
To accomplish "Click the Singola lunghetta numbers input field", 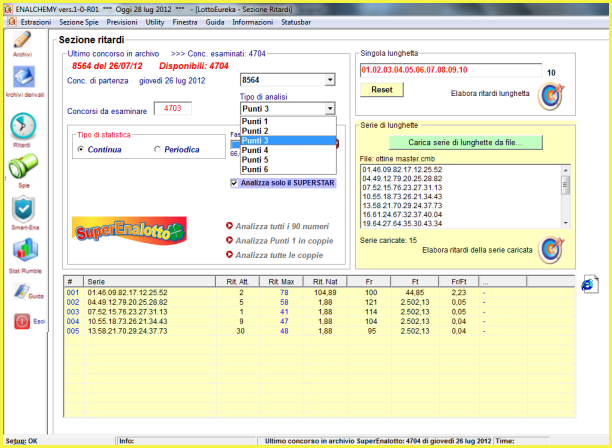I will coord(451,70).
